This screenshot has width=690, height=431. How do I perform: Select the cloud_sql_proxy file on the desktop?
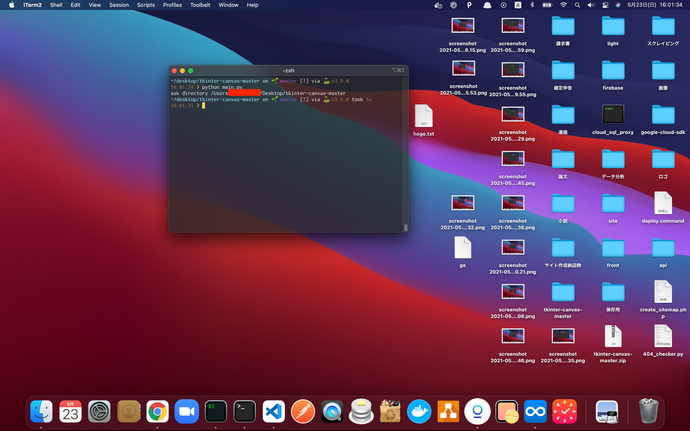click(613, 119)
